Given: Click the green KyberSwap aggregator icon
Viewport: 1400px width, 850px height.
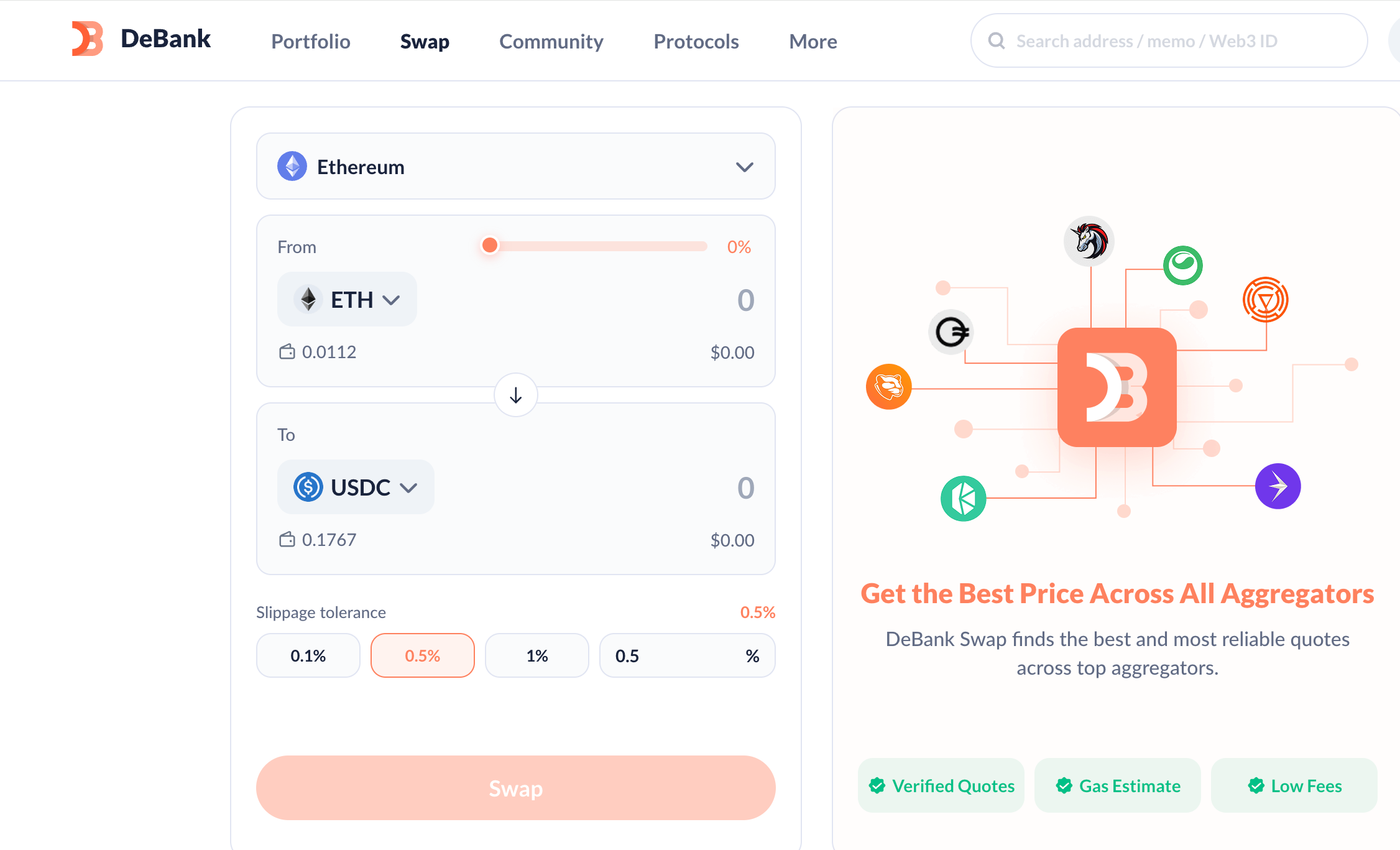Looking at the screenshot, I should tap(963, 498).
